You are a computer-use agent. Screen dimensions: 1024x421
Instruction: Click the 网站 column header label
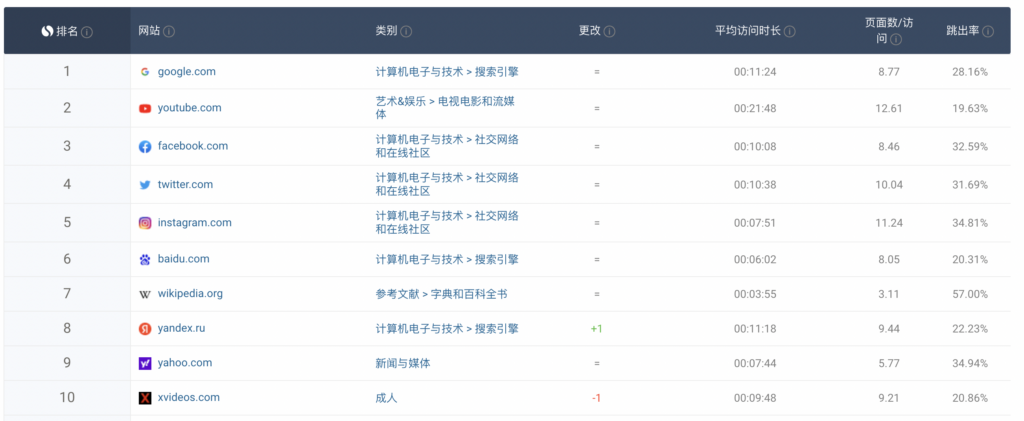149,31
